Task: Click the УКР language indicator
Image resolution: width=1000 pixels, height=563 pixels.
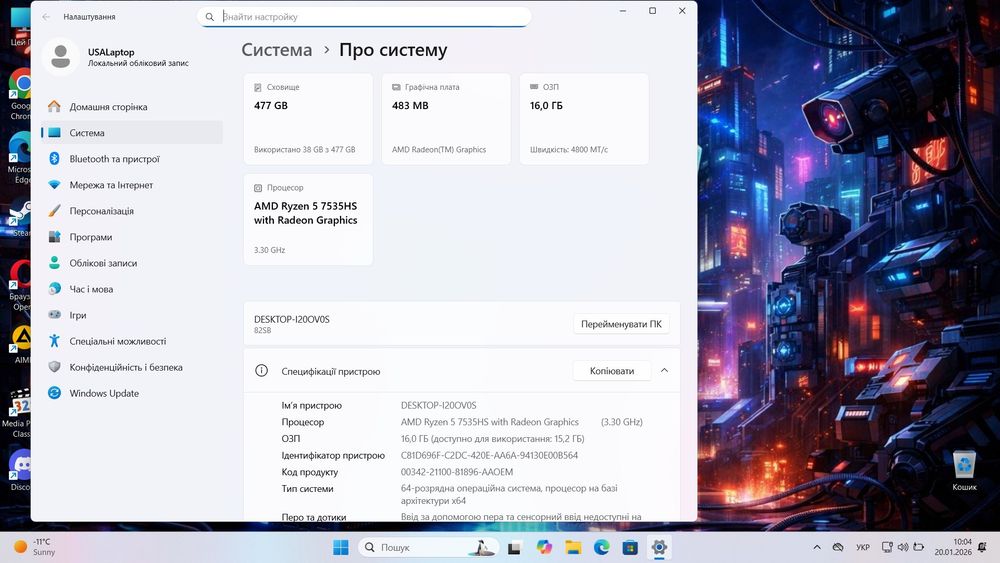Action: pos(863,547)
